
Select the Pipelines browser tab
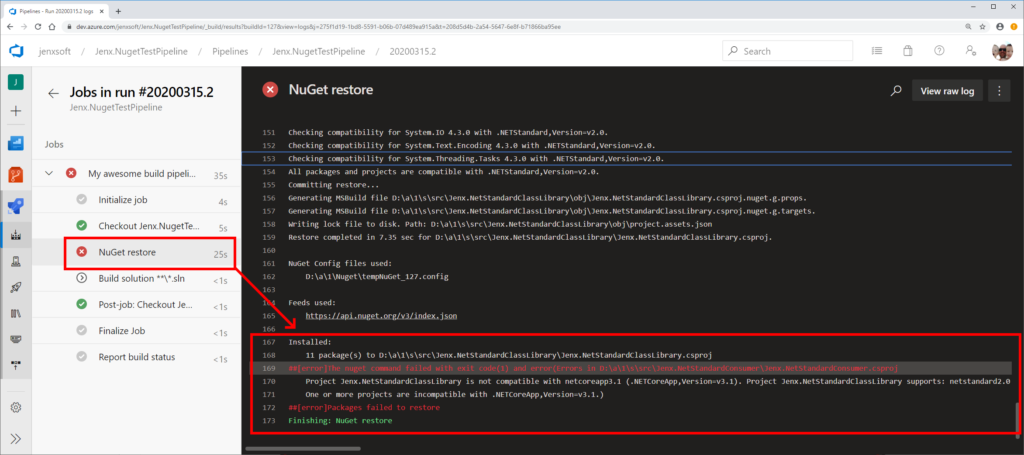(56, 11)
